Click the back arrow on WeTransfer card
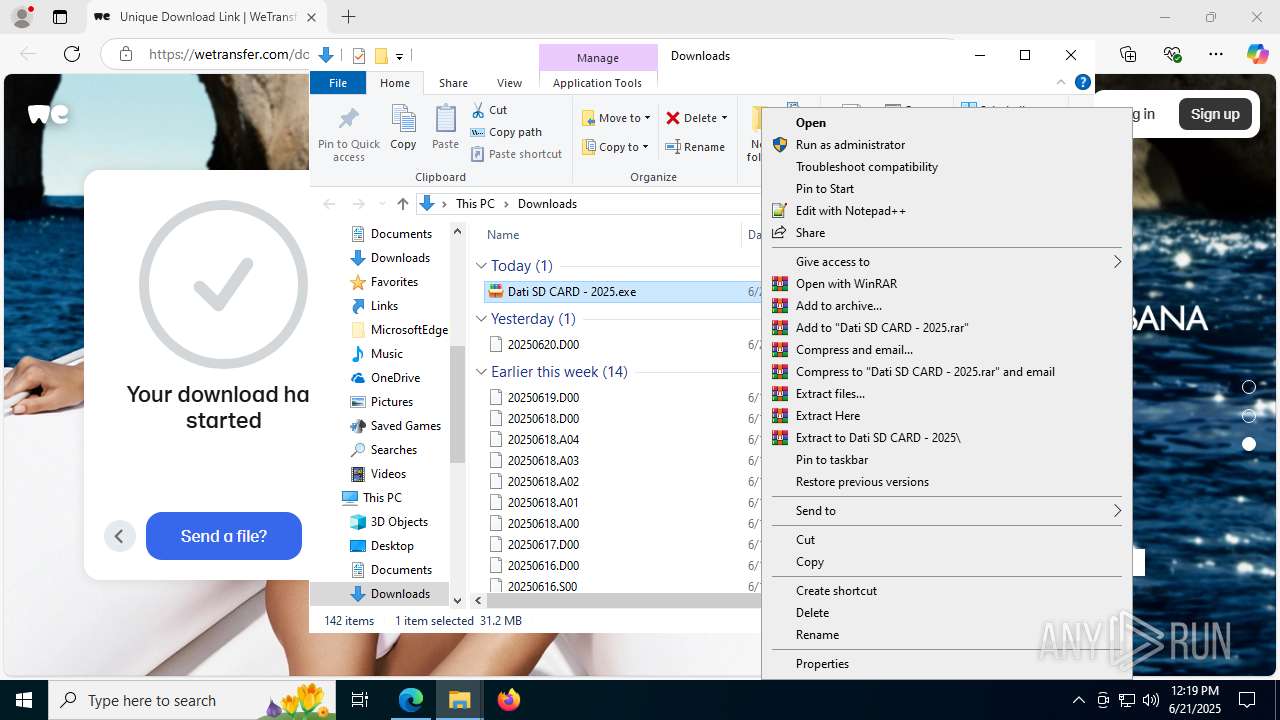Screen dimensions: 1280x720 (119, 536)
